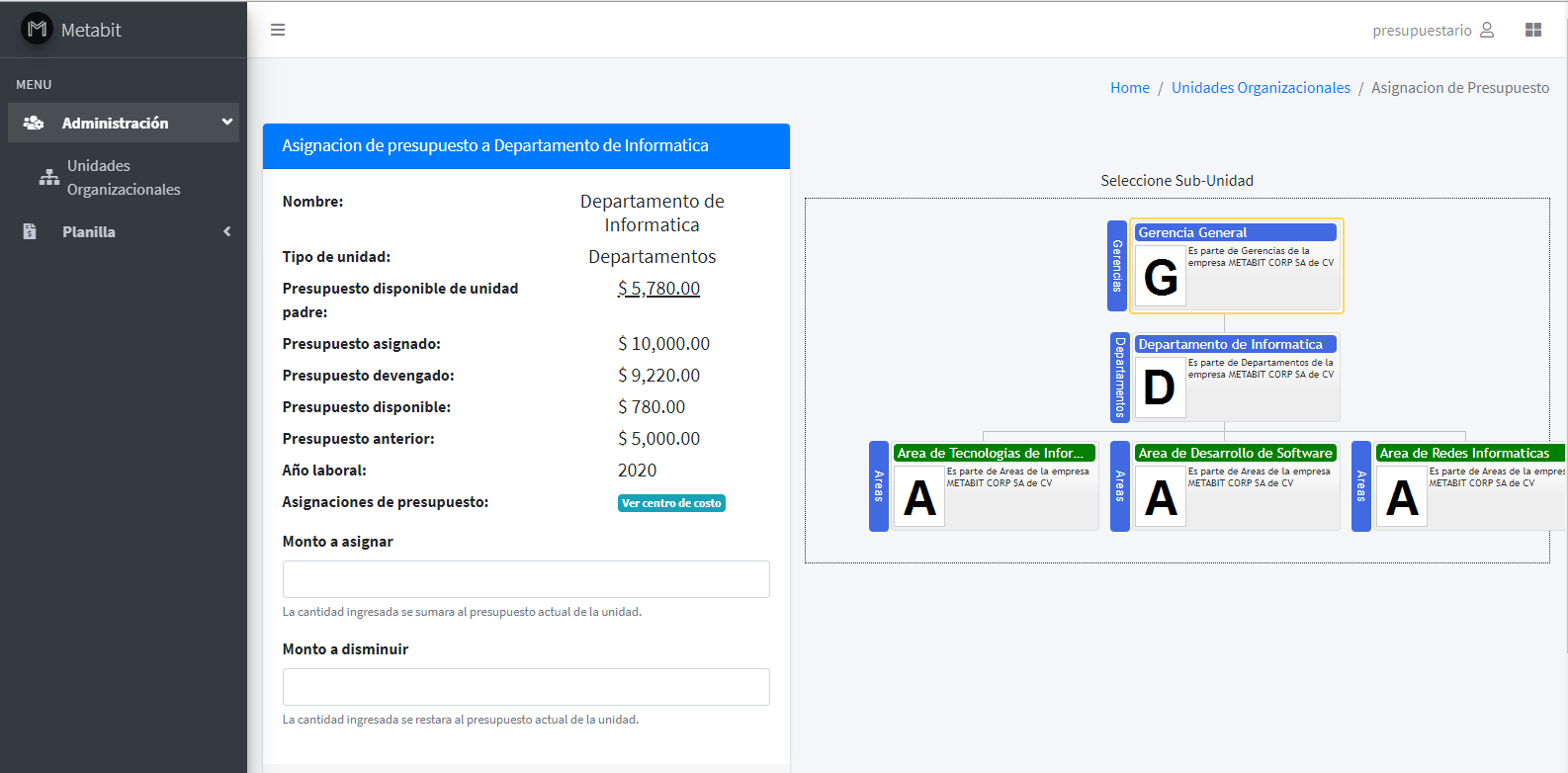Toggle sidebar with the hamburger menu icon
The image size is (1568, 773).
[278, 30]
